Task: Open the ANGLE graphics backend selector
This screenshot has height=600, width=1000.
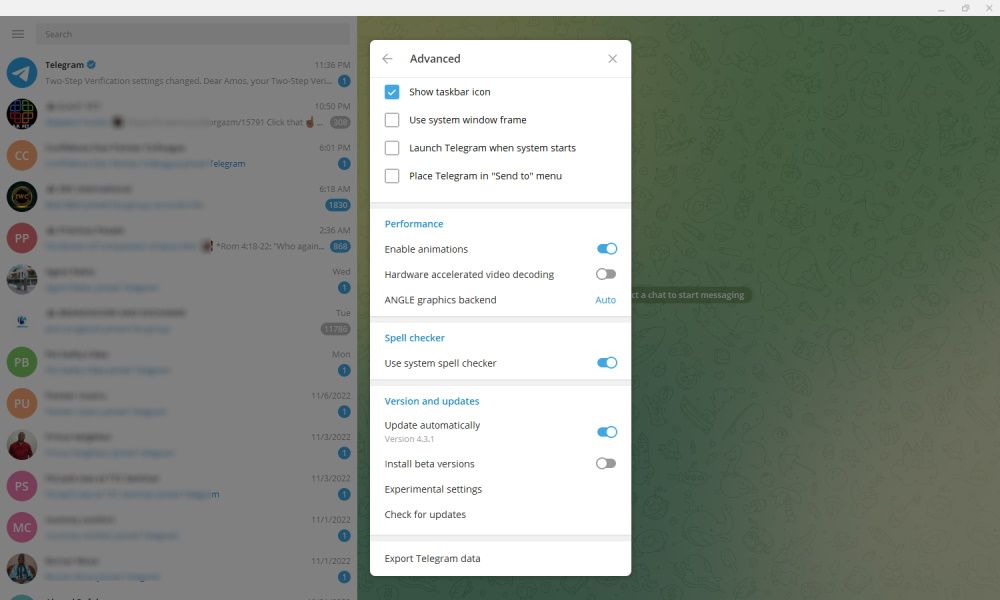Action: click(x=605, y=299)
